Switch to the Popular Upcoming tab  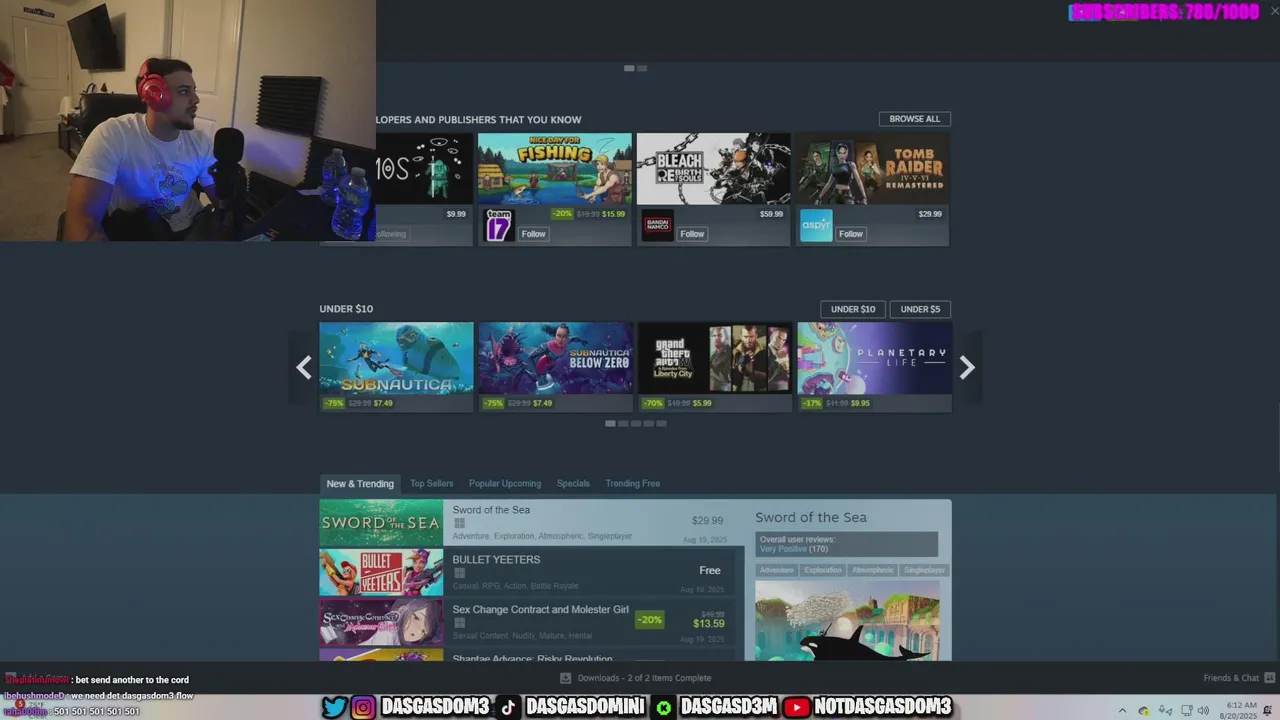point(505,484)
